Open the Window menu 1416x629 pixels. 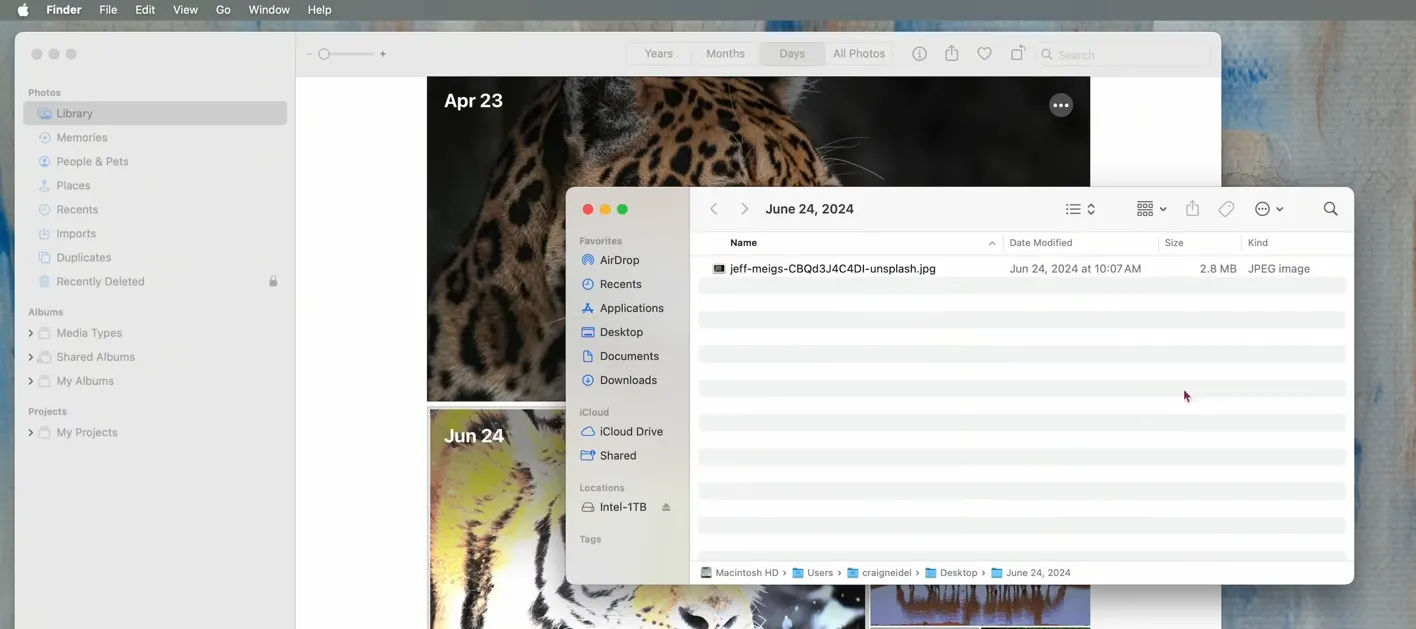click(x=269, y=10)
